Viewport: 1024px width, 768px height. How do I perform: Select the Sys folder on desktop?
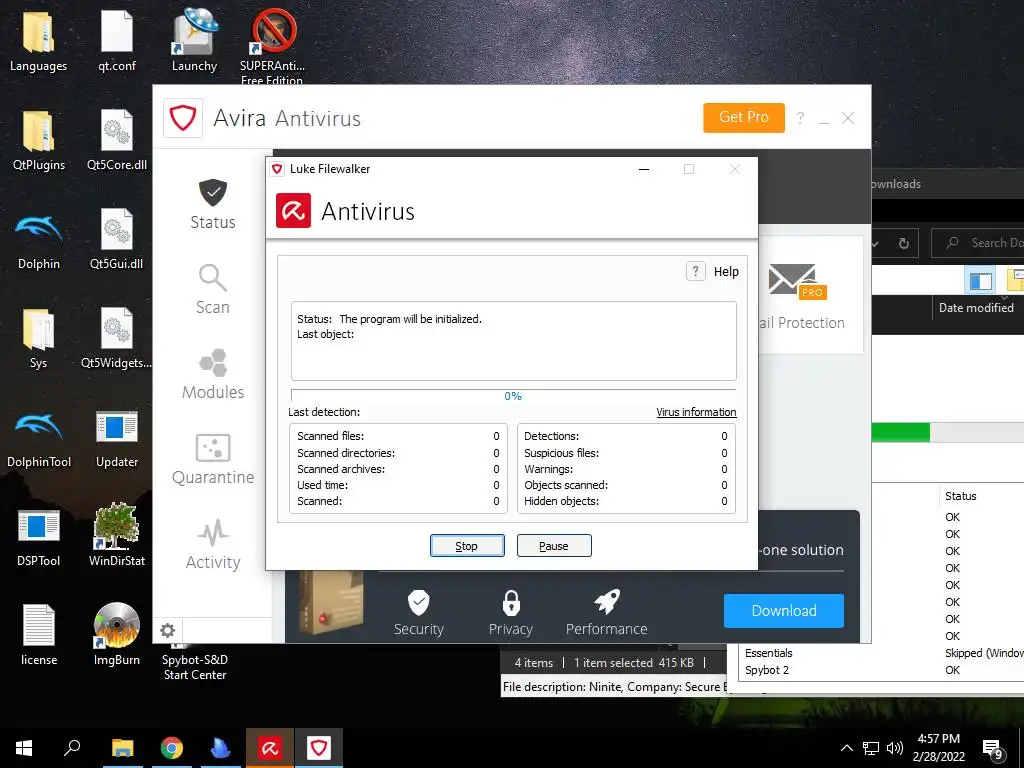pyautogui.click(x=39, y=339)
